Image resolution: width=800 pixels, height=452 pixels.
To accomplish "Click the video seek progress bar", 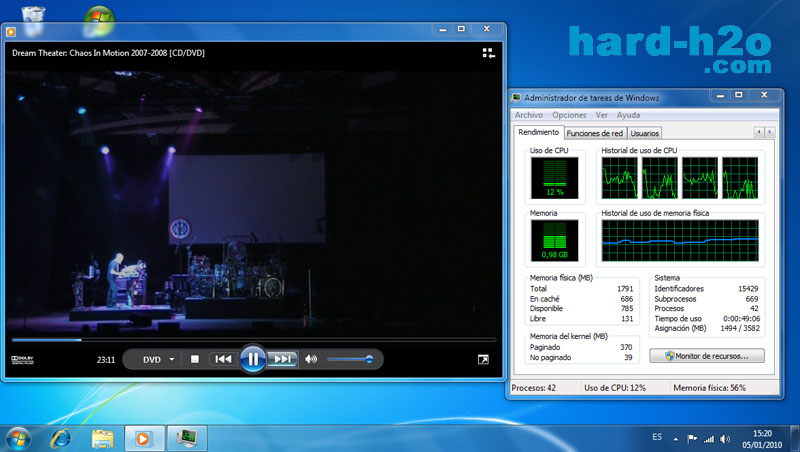I will (250, 340).
